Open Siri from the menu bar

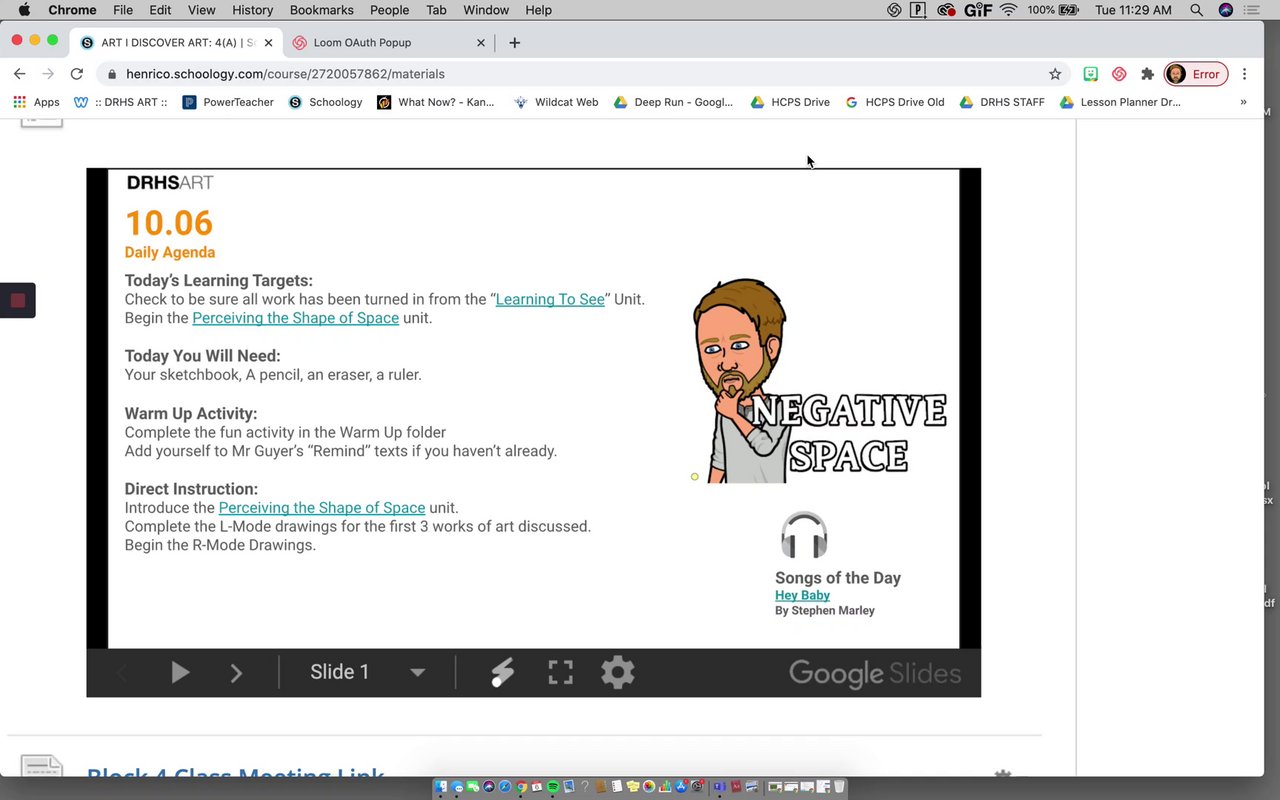(x=1226, y=10)
